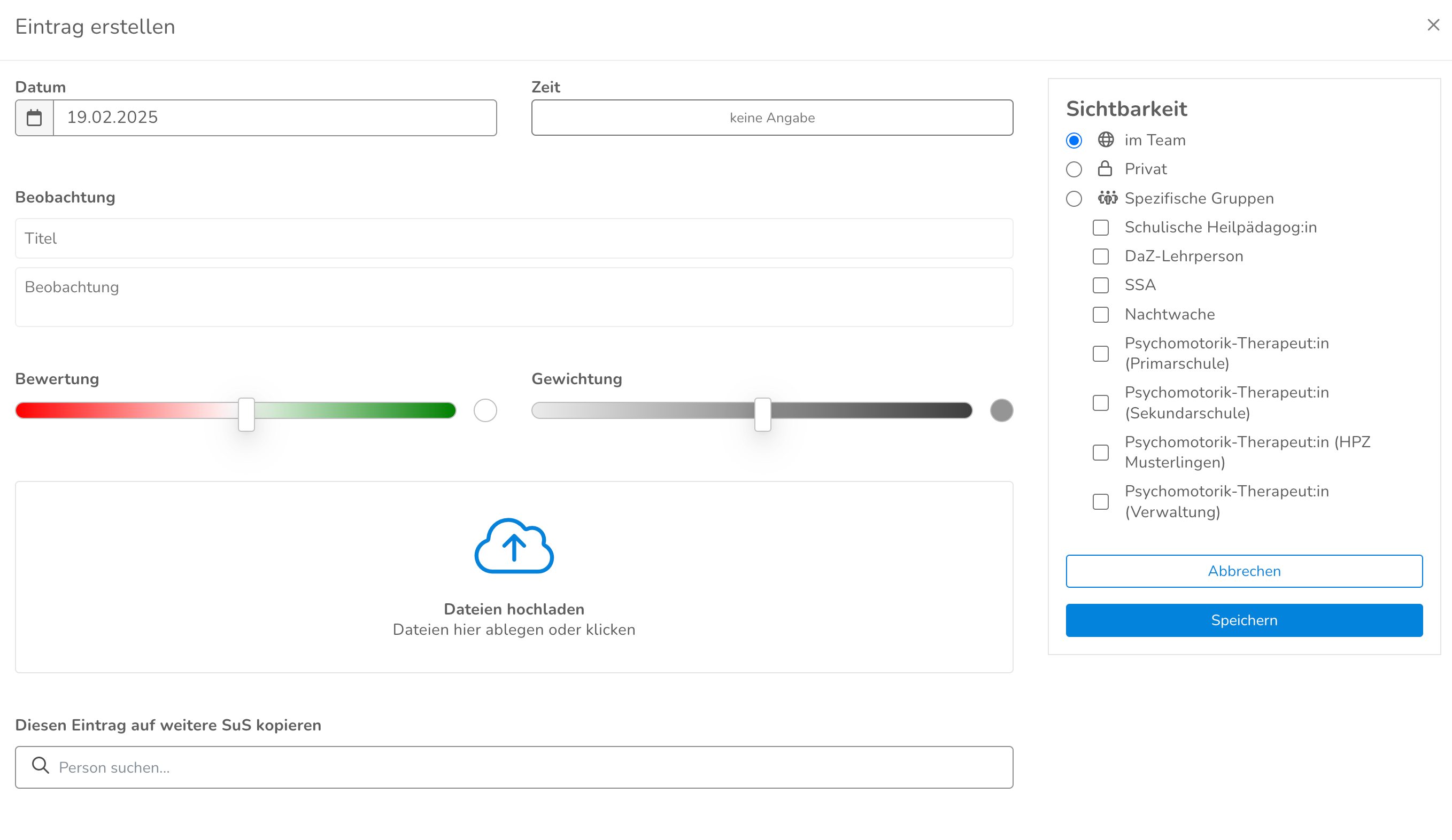Enable the DaZ-Lehrperson checkbox
The image size is (1452, 840).
pyautogui.click(x=1101, y=256)
